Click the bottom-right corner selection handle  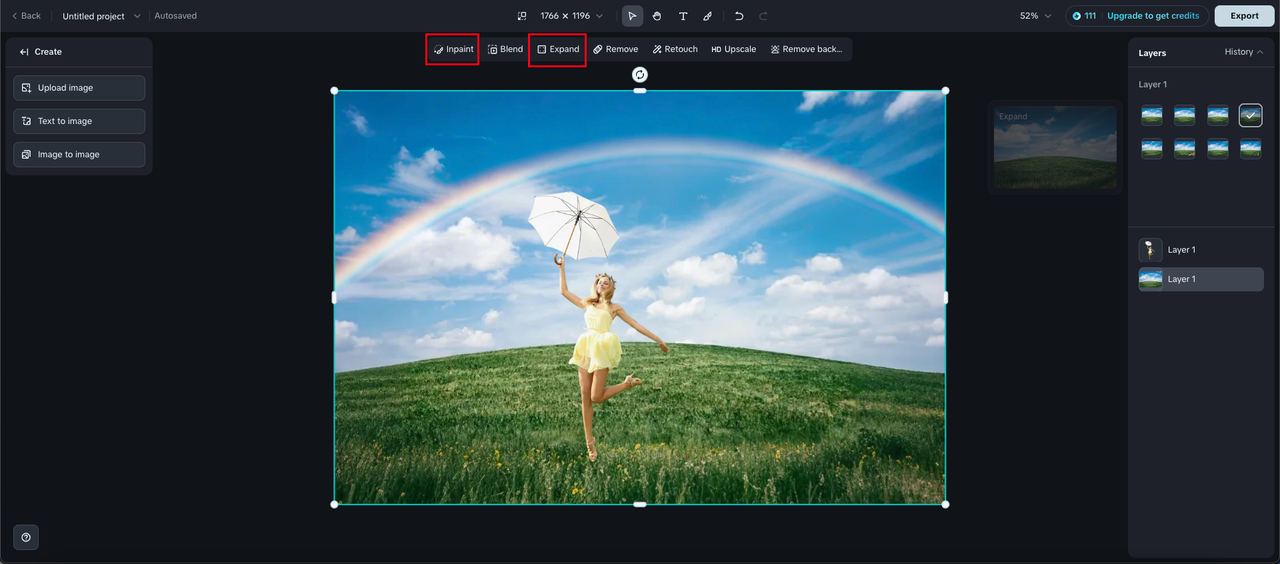pyautogui.click(x=945, y=504)
